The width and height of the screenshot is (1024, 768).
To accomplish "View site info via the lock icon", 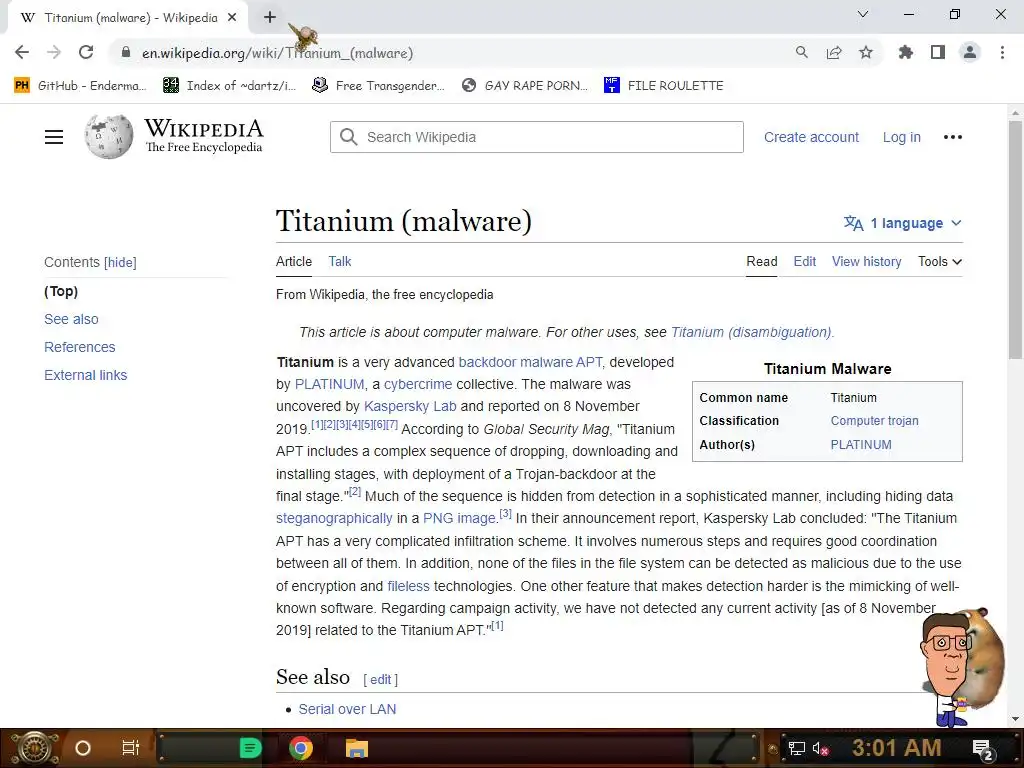I will coord(126,52).
